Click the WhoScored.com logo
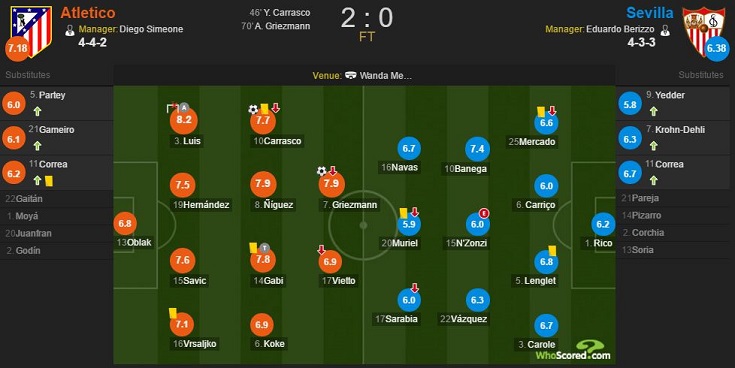 point(573,351)
